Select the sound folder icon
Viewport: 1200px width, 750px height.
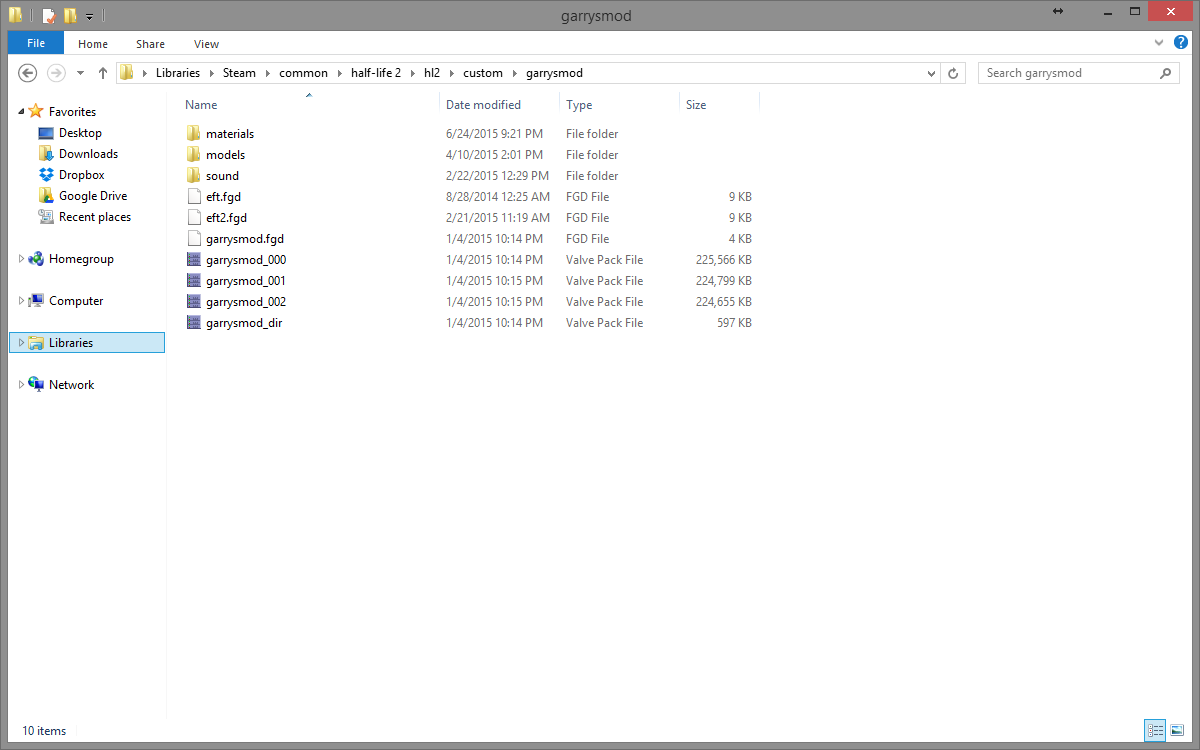point(194,176)
